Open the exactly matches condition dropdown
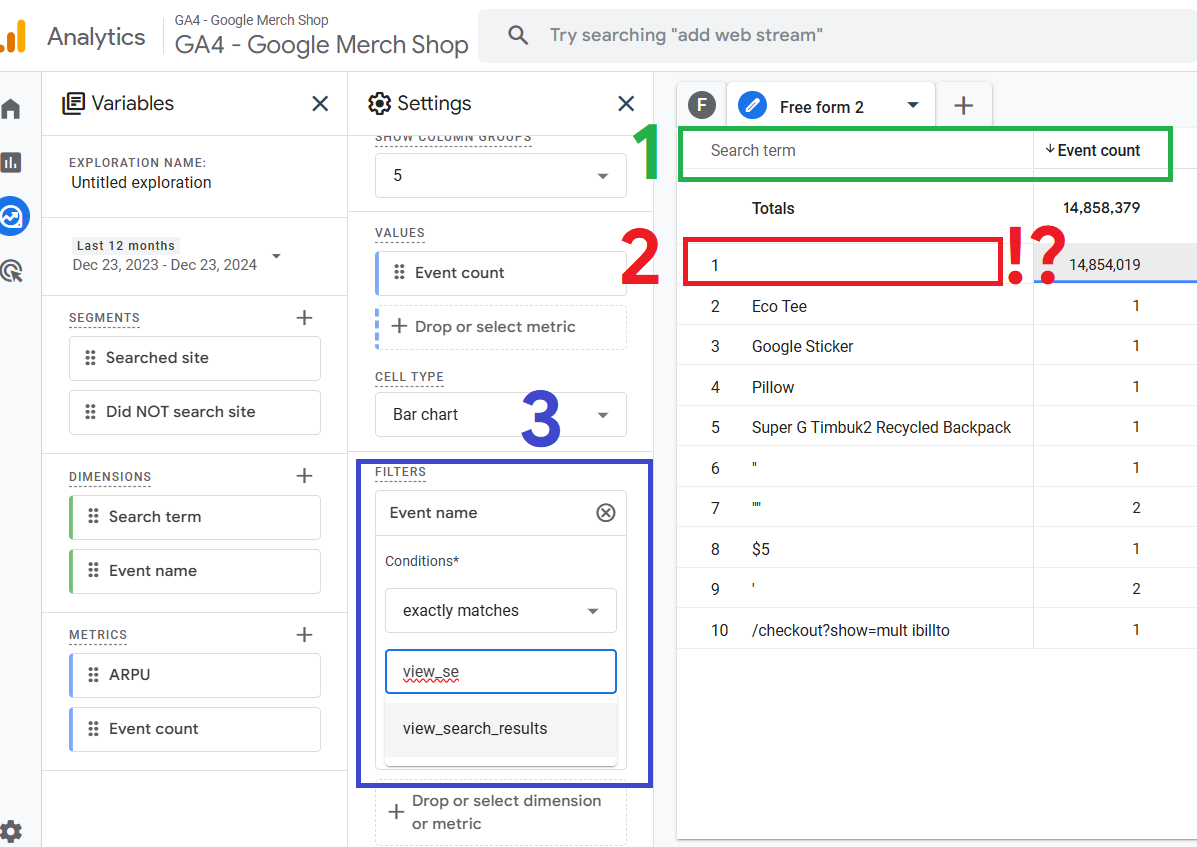This screenshot has width=1197, height=847. click(x=501, y=610)
